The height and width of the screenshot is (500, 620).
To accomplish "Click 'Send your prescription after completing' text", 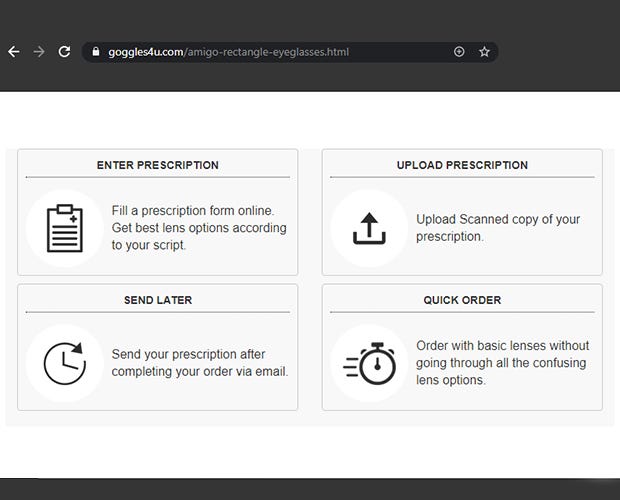I will [x=200, y=363].
